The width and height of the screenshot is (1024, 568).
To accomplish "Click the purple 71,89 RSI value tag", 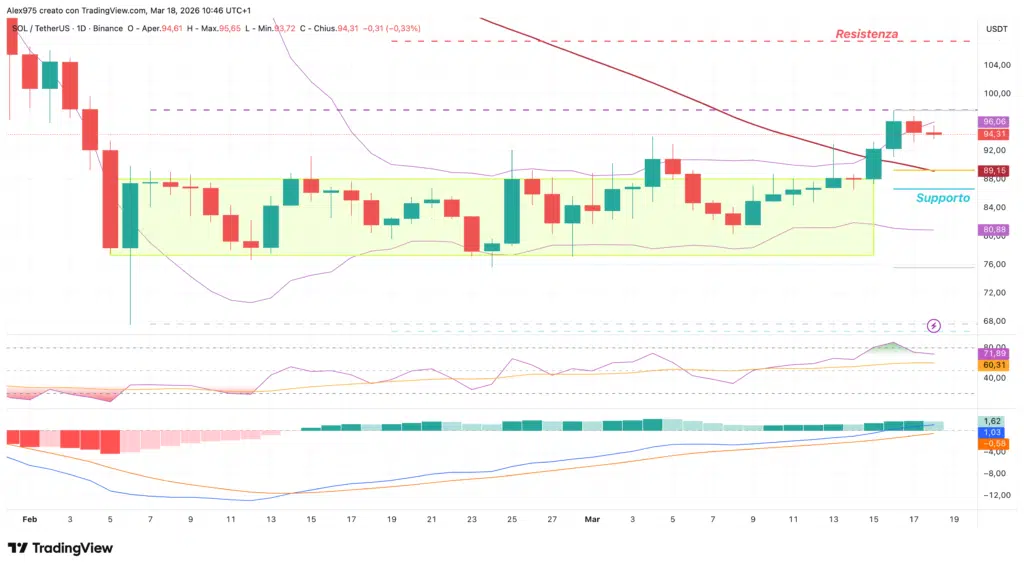I will (994, 354).
